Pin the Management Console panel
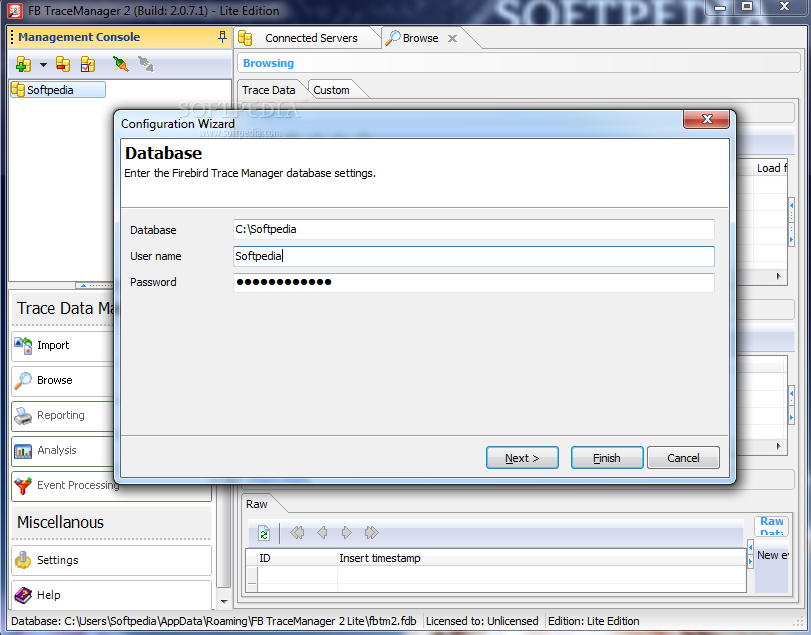The image size is (811, 635). [x=222, y=37]
